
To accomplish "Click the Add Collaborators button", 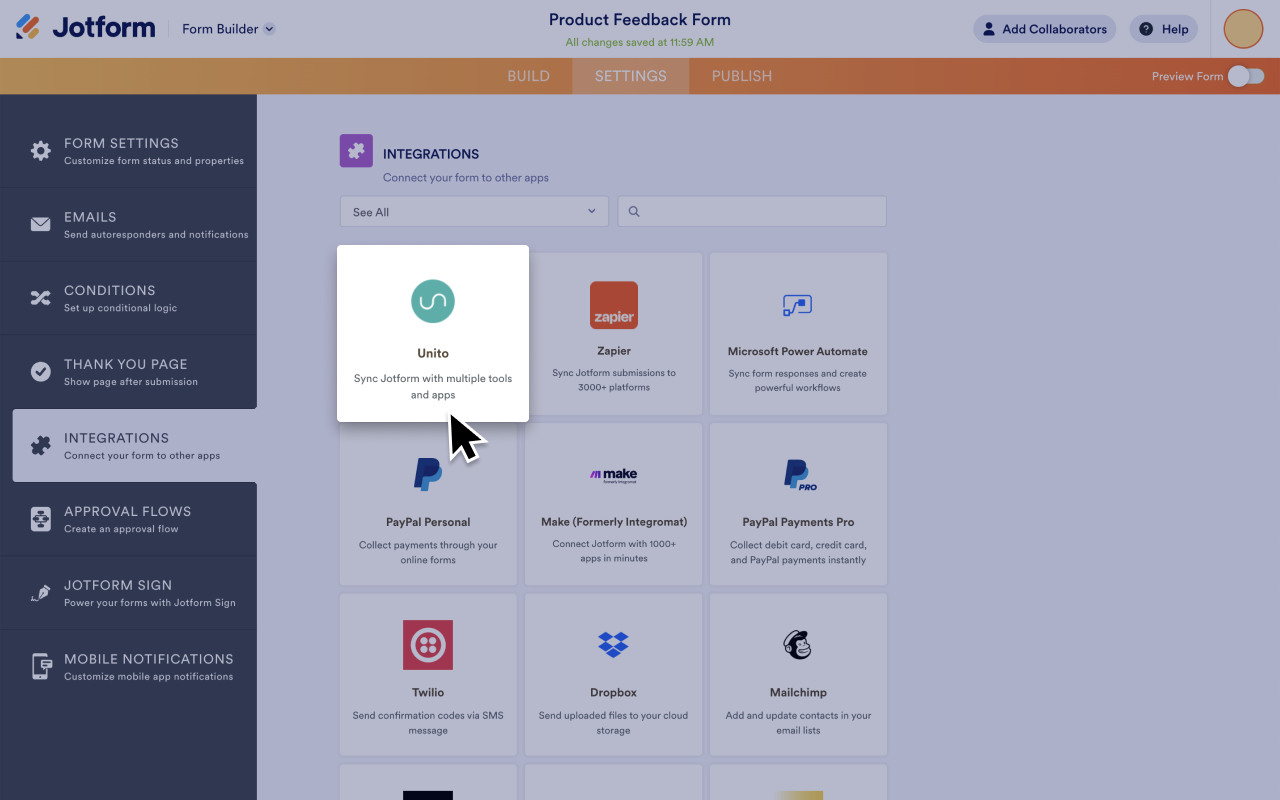I will click(1044, 29).
